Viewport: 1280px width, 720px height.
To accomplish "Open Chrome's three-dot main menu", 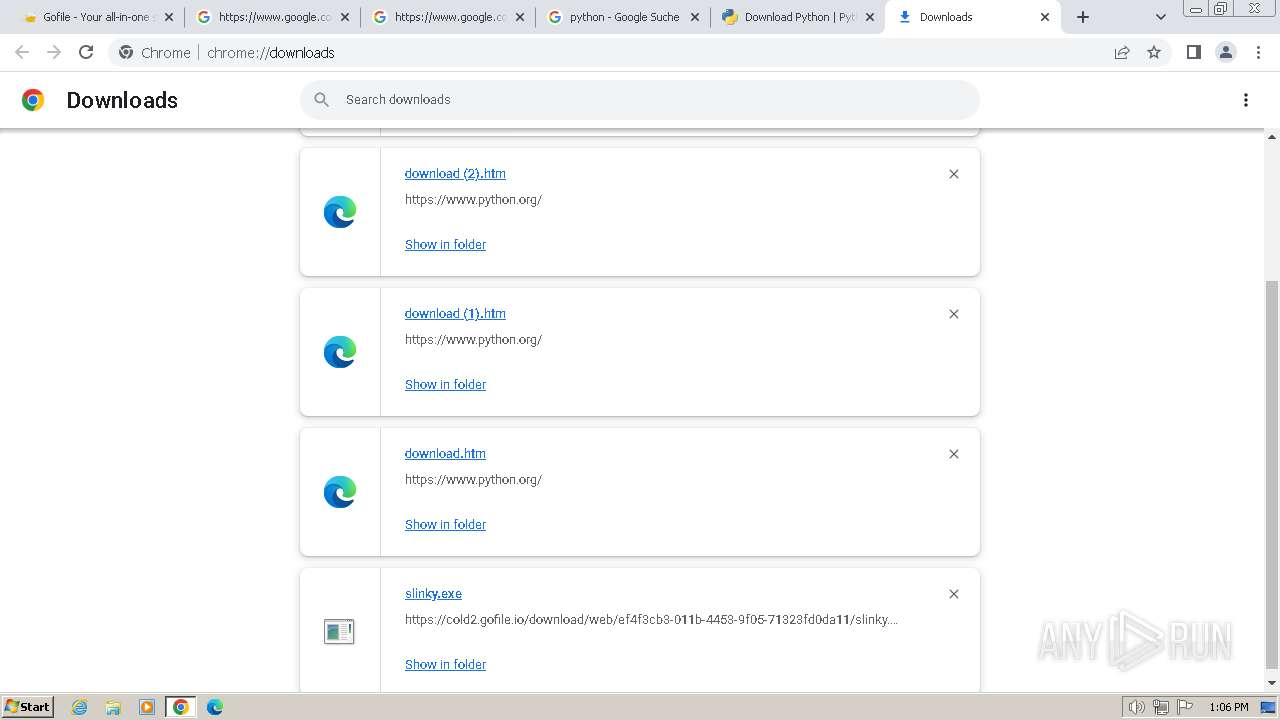I will (1259, 52).
